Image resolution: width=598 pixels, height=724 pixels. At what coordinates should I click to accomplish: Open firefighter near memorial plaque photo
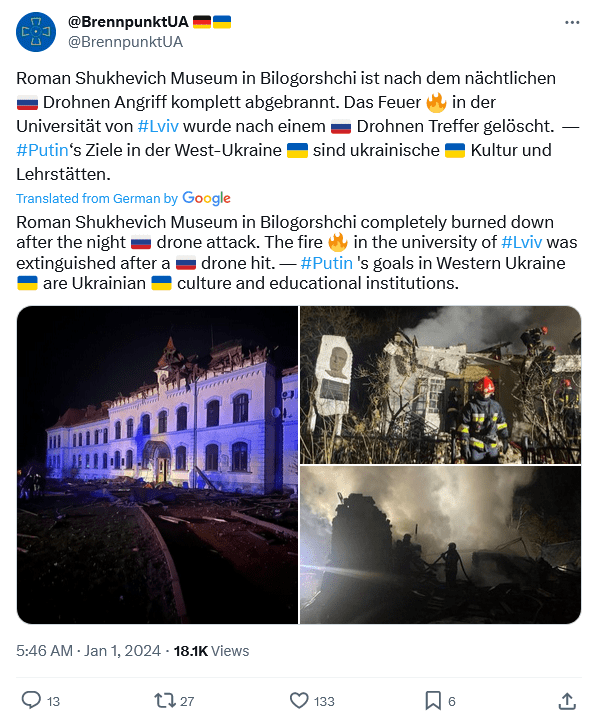pyautogui.click(x=441, y=385)
